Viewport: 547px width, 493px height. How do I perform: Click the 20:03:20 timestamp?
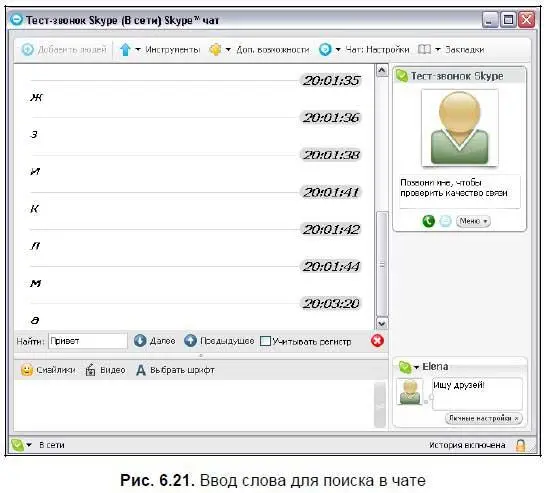tap(331, 303)
